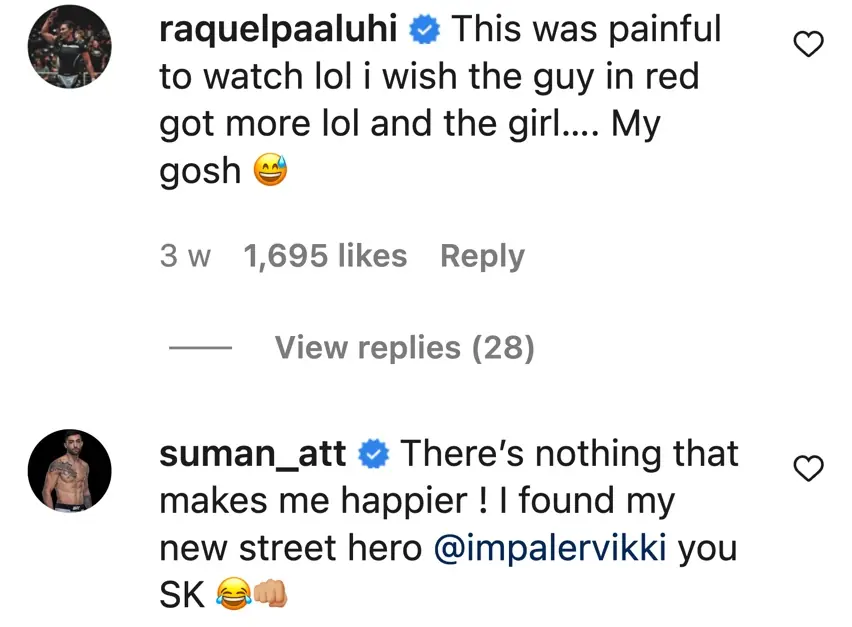Expand View replies (28)
The width and height of the screenshot is (852, 627).
point(404,347)
